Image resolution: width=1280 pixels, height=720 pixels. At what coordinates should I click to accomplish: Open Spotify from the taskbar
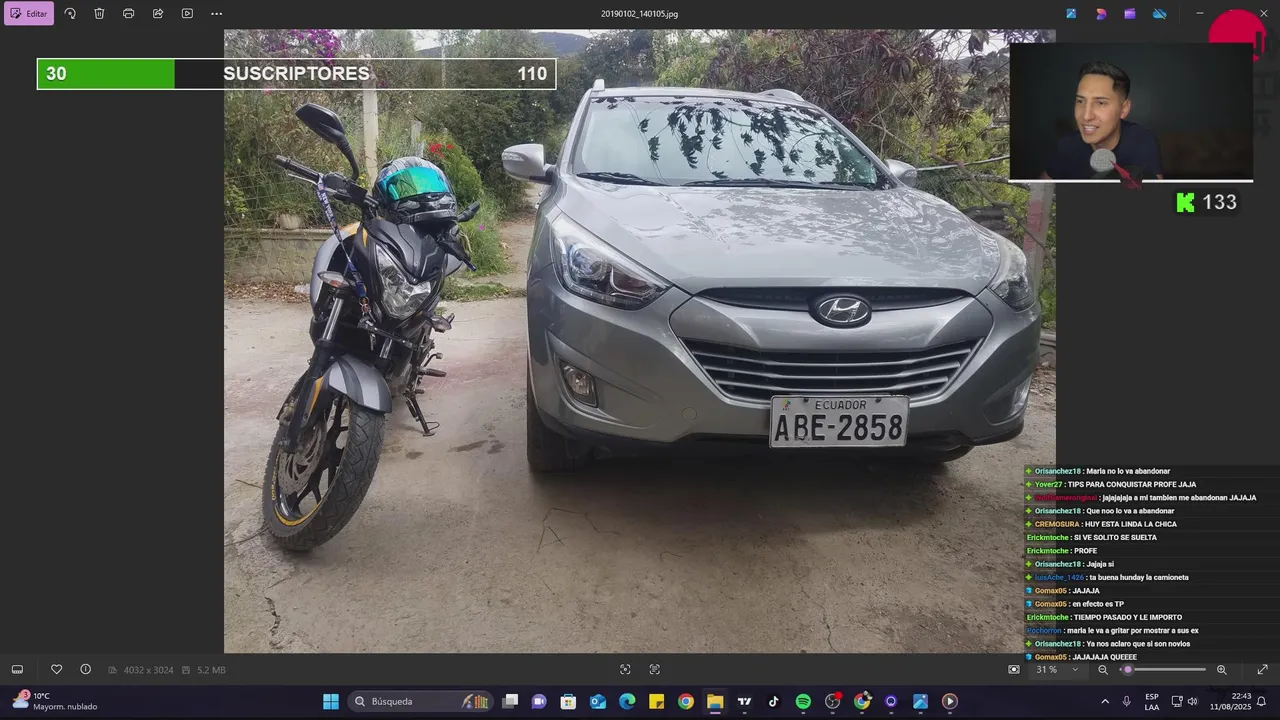click(803, 702)
